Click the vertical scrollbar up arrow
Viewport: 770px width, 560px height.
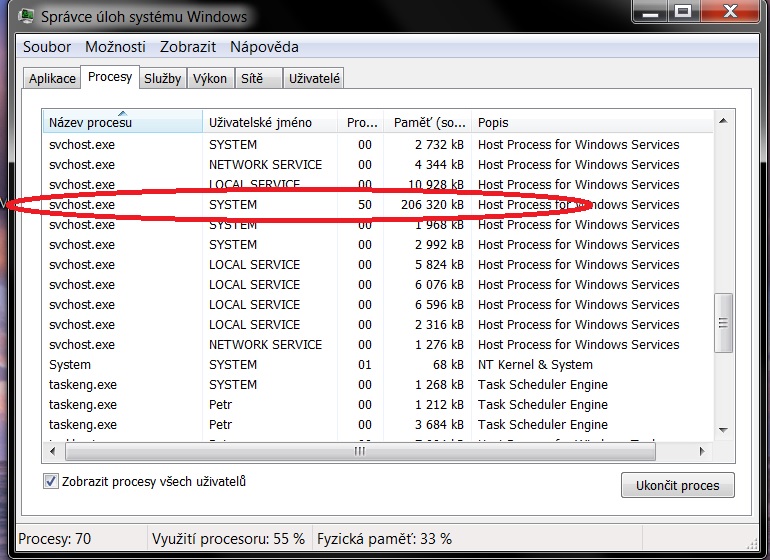click(x=725, y=122)
